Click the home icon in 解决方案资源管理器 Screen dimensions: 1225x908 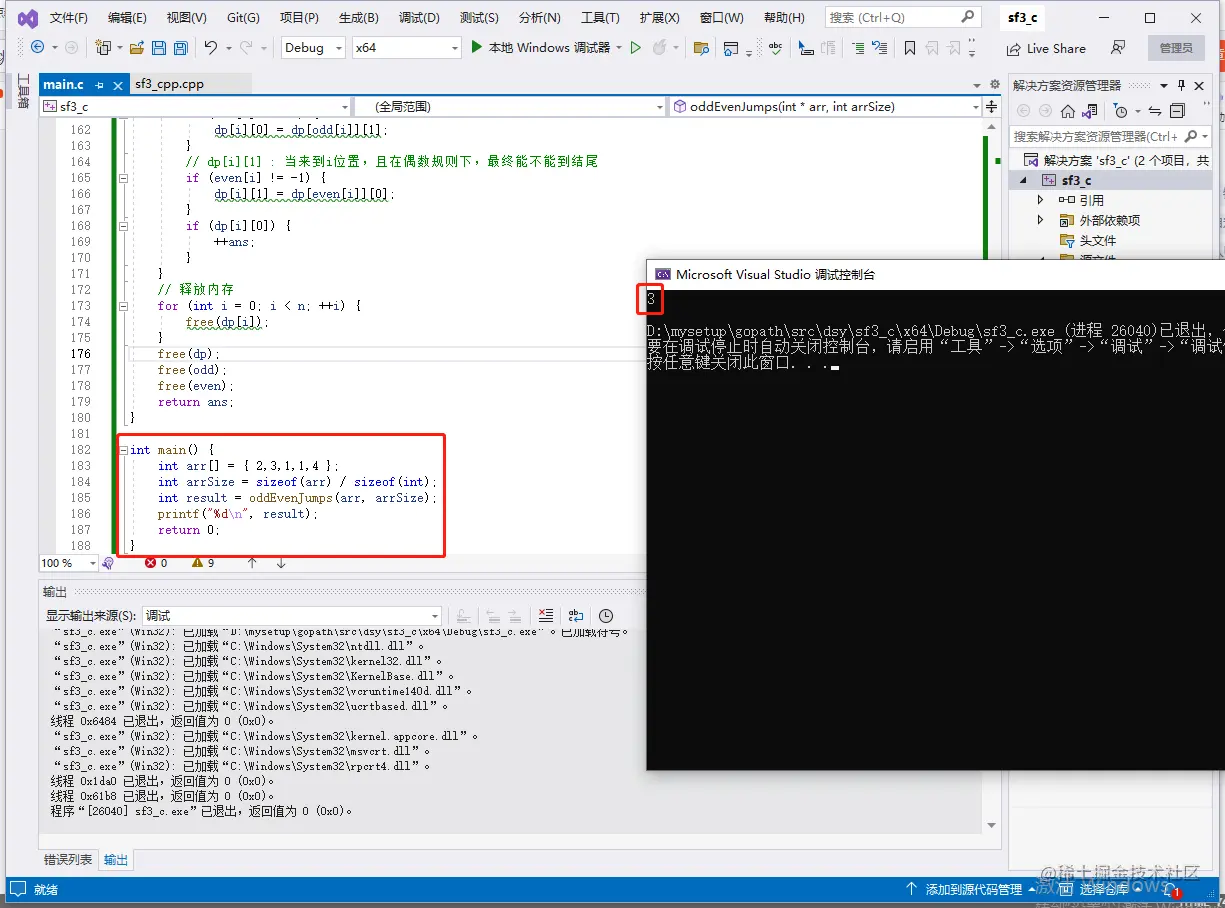(x=1068, y=111)
